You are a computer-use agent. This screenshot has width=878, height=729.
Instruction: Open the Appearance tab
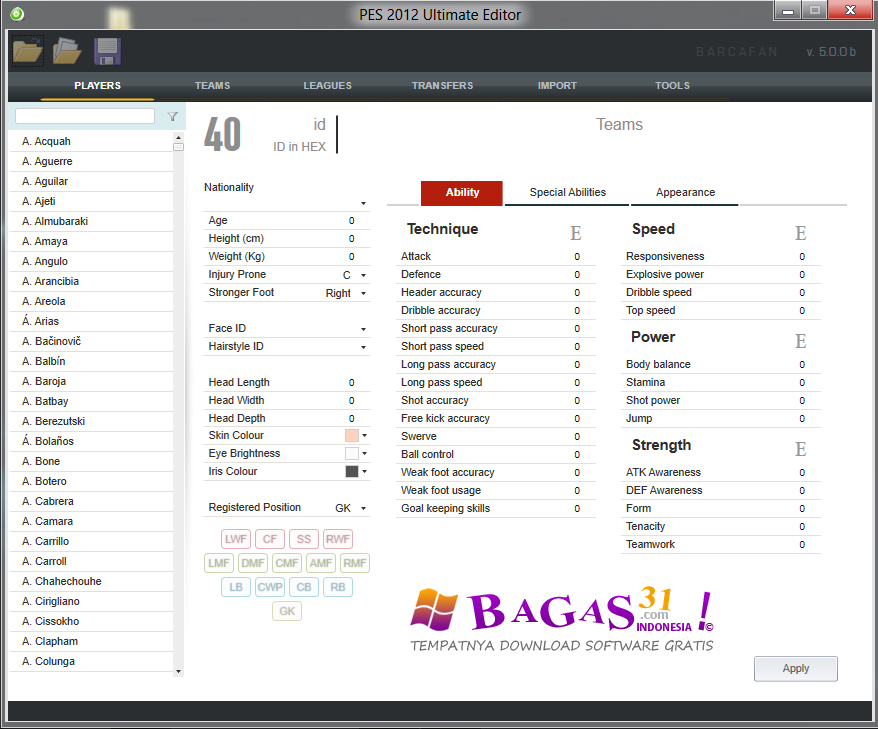(685, 193)
